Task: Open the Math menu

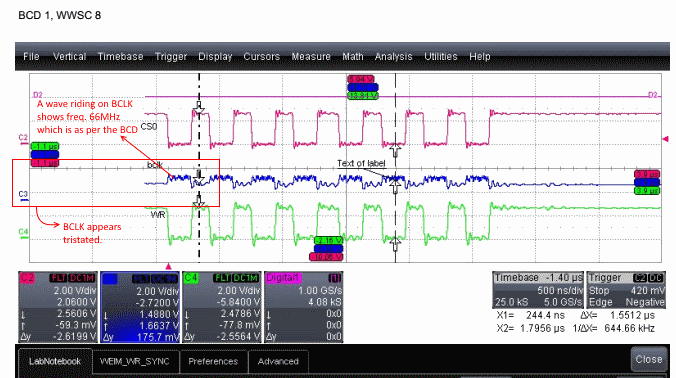Action: [x=353, y=56]
